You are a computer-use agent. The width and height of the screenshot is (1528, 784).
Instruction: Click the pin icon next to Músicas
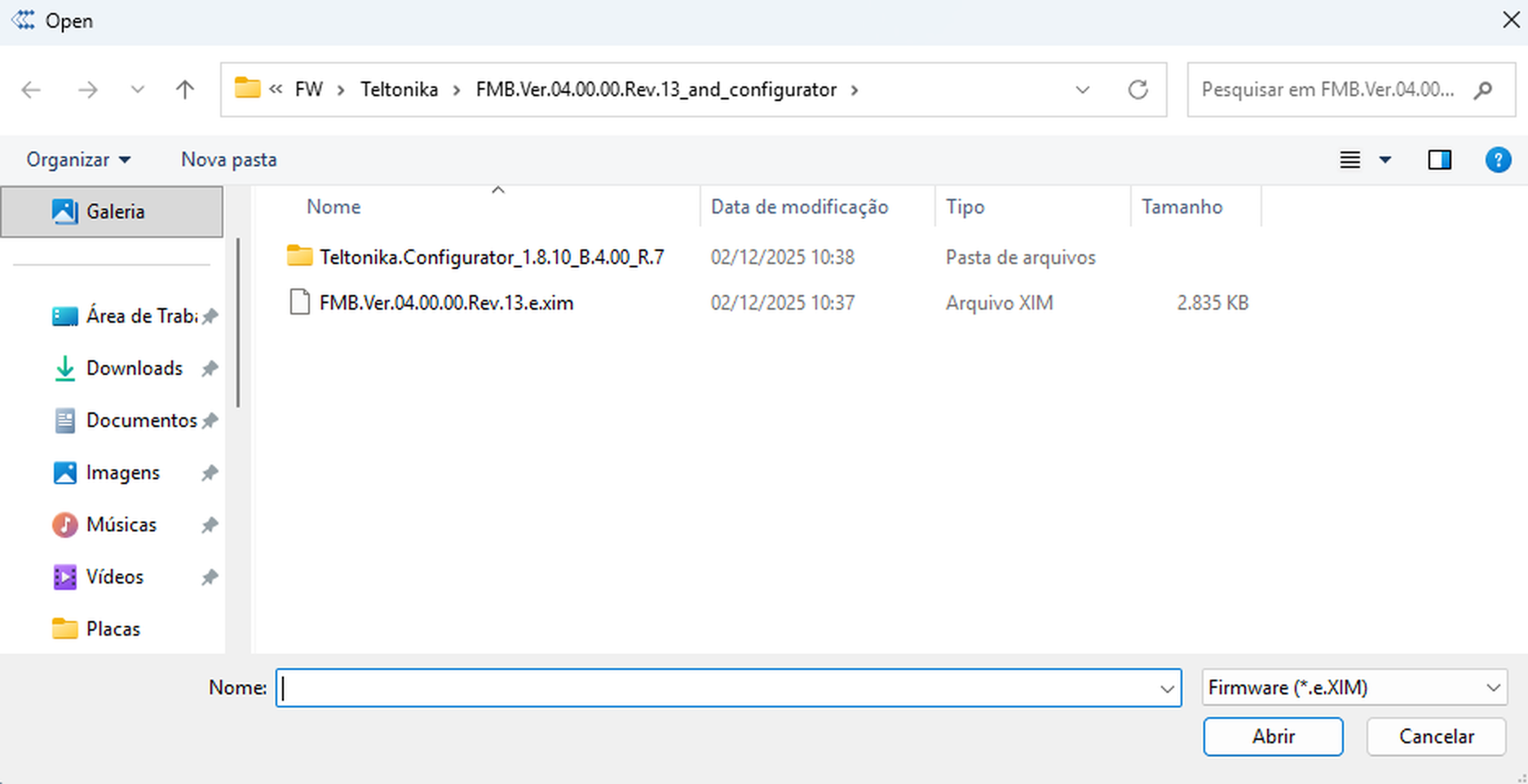coord(210,525)
